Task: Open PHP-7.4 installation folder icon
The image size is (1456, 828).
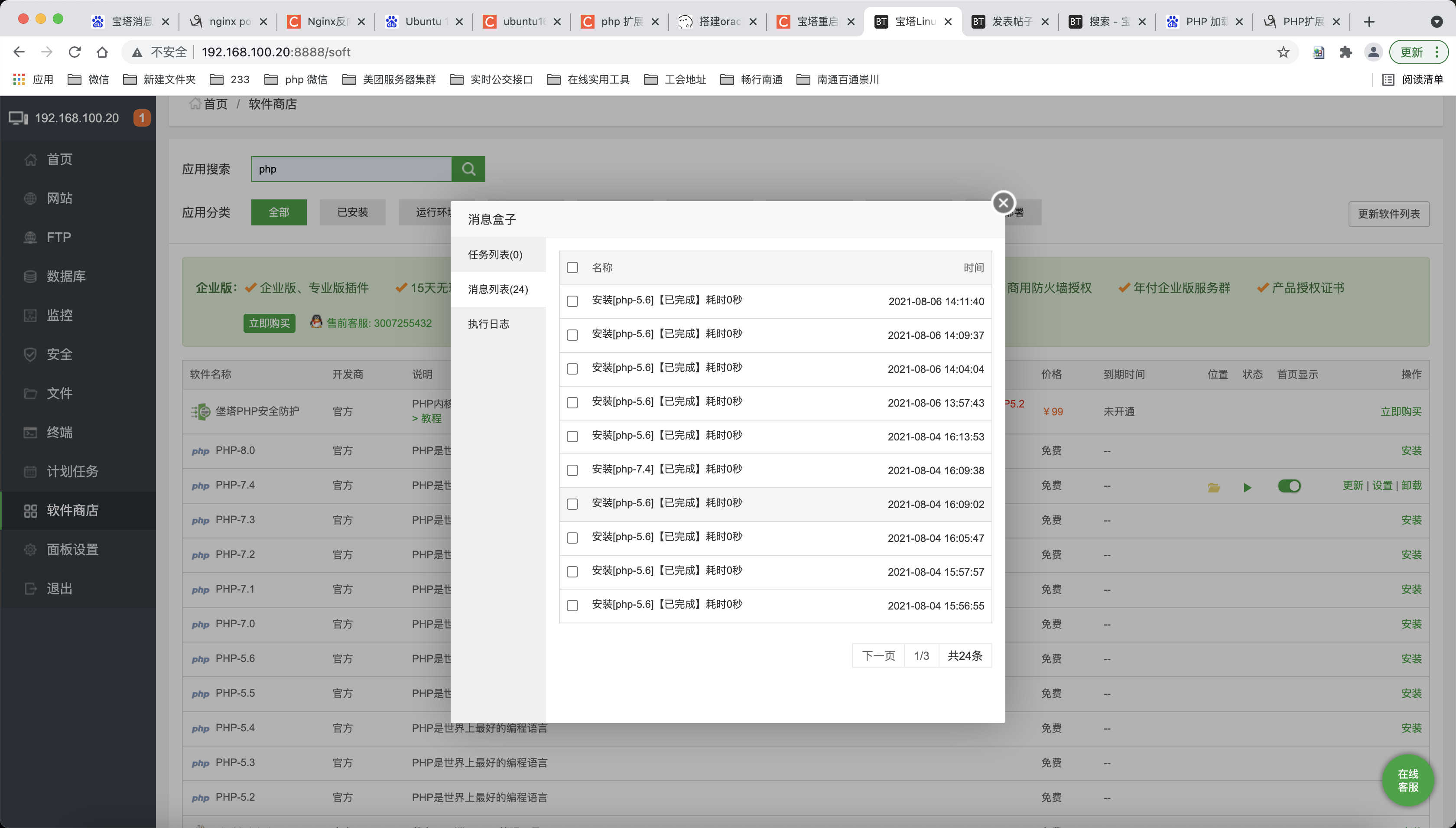Action: pos(1213,487)
